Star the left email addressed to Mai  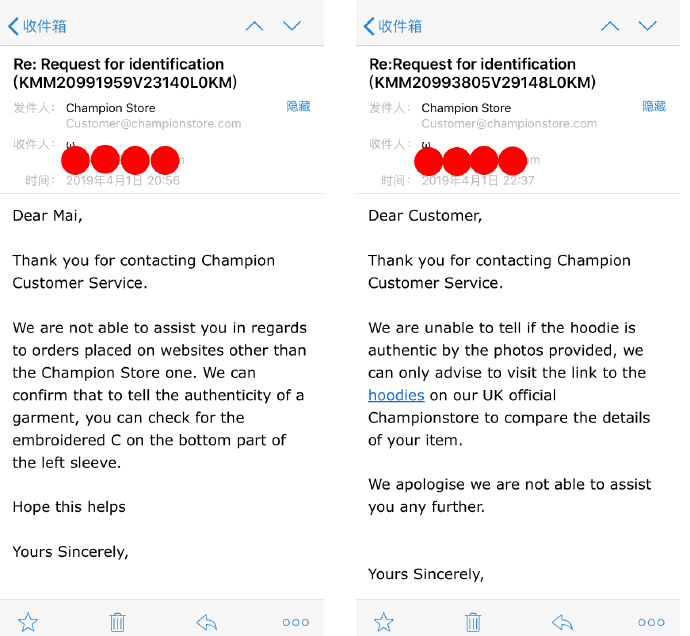pos(28,622)
